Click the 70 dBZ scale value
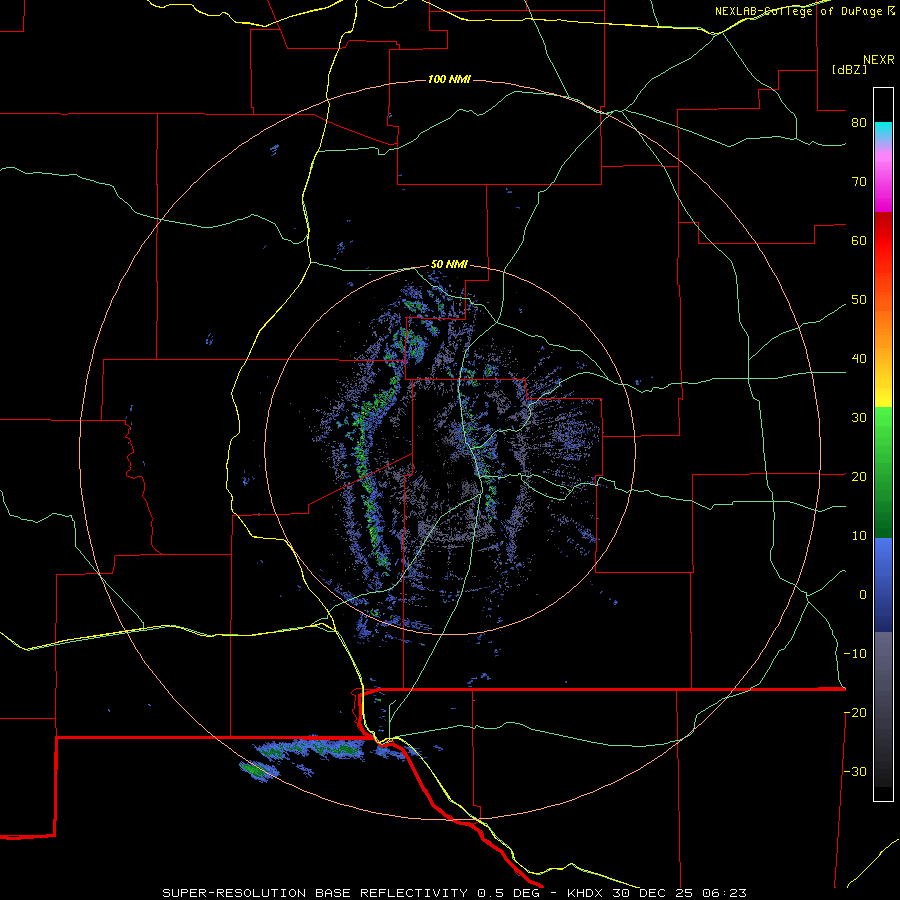900x900 pixels. (859, 181)
